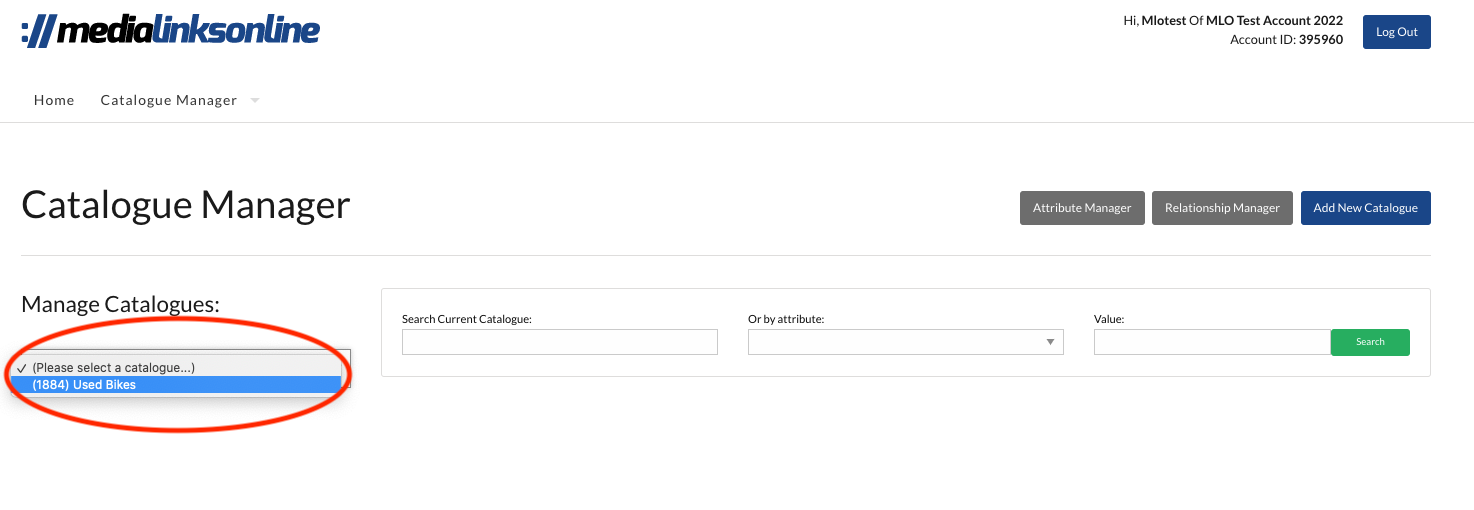Click the medialinksonline logo
1474x510 pixels.
tap(170, 31)
